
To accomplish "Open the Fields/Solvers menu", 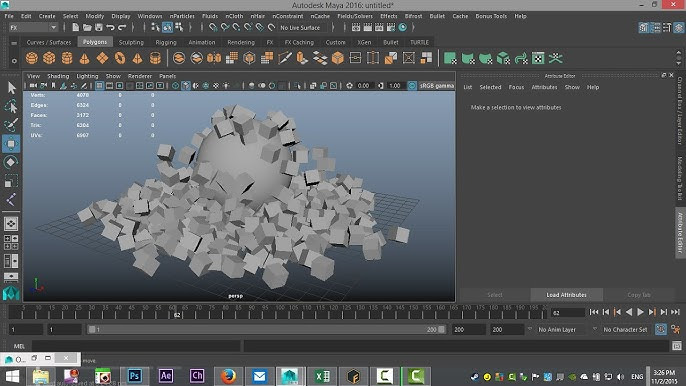I will point(355,16).
